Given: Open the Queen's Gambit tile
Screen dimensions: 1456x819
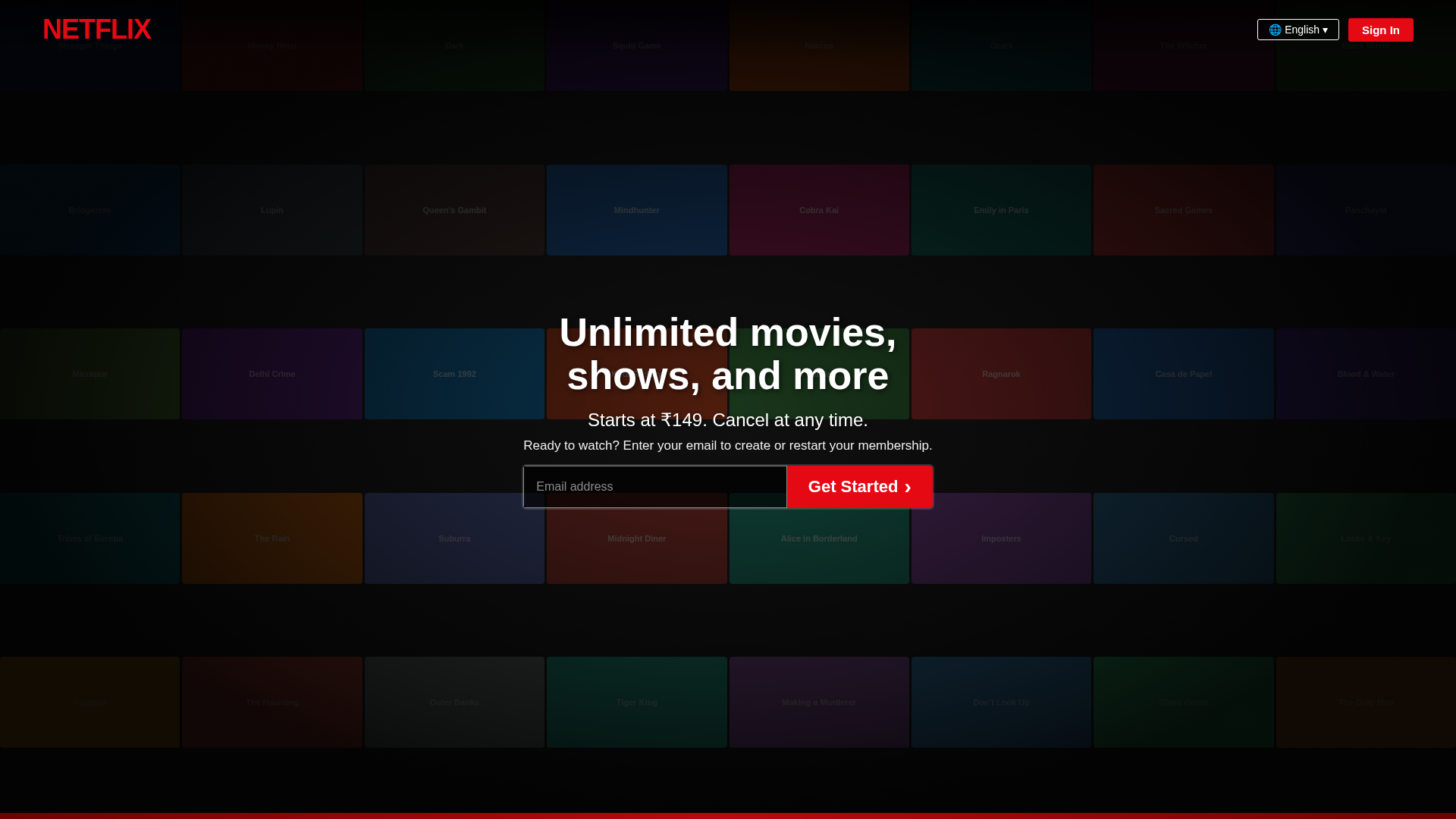Looking at the screenshot, I should click(454, 210).
